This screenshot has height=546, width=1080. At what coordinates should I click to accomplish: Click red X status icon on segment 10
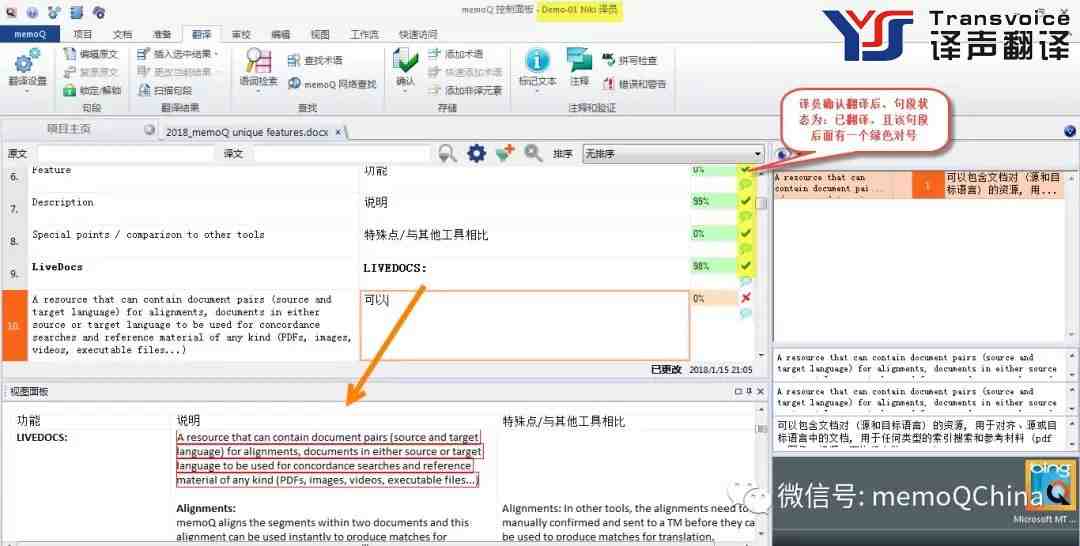click(x=745, y=297)
